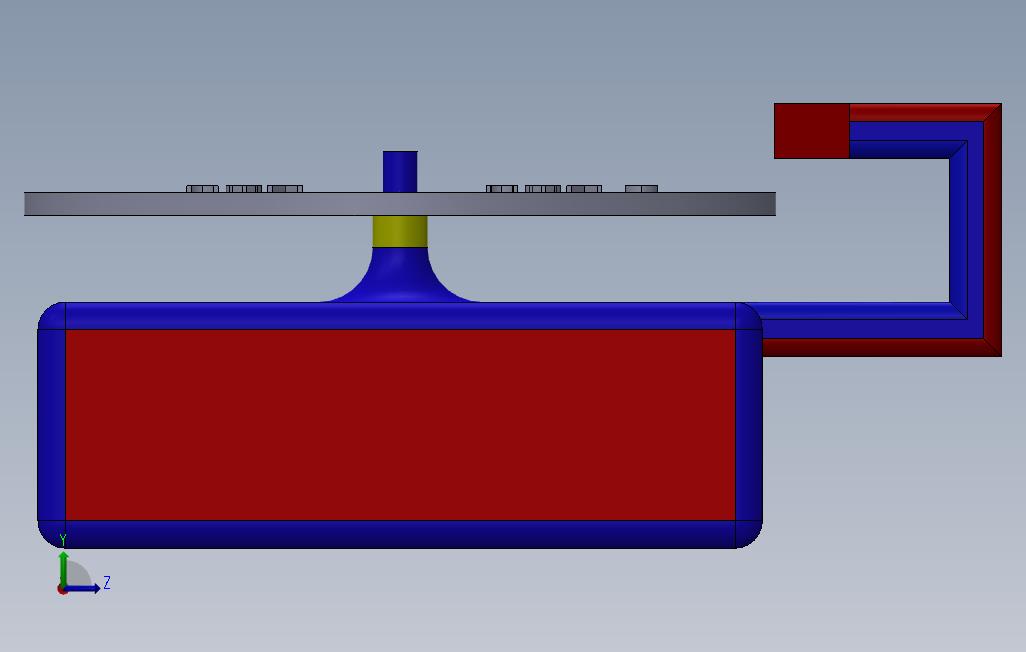
Task: Click the blue Z axis arrow of triad
Action: (82, 588)
